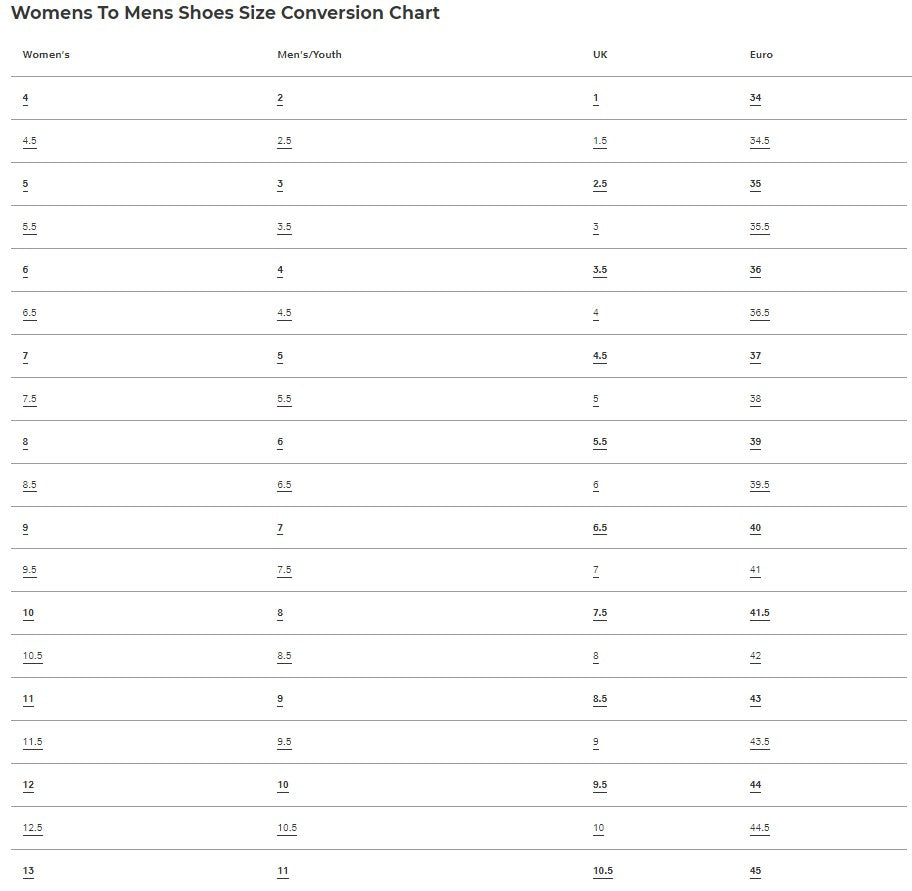Click Euro size 43.5 link
Image resolution: width=912 pixels, height=891 pixels.
click(759, 742)
